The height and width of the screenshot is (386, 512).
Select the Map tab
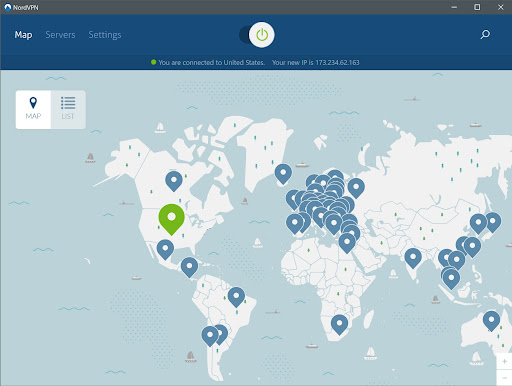coord(23,35)
